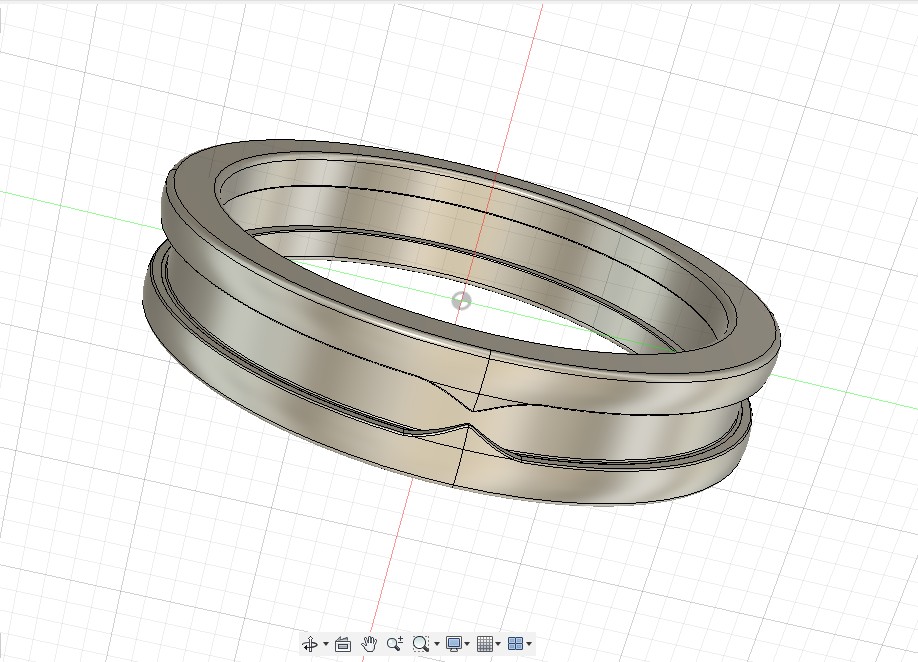This screenshot has width=918, height=662.
Task: Select the Orbit tool
Action: pyautogui.click(x=311, y=643)
